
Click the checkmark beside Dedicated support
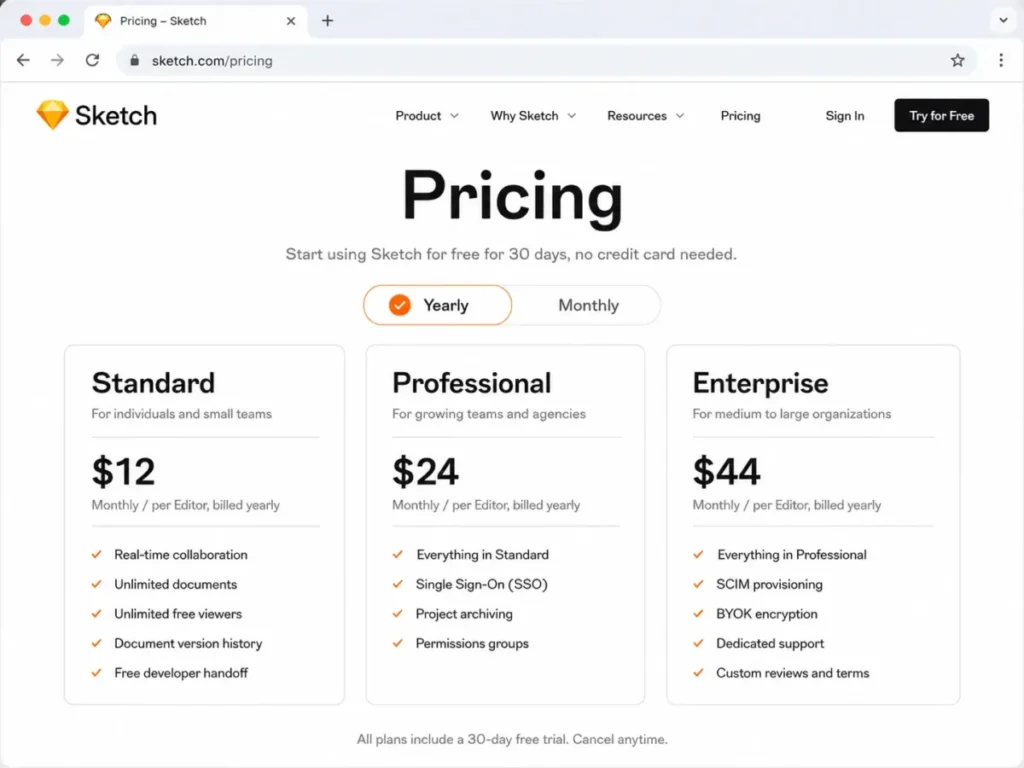[x=698, y=643]
